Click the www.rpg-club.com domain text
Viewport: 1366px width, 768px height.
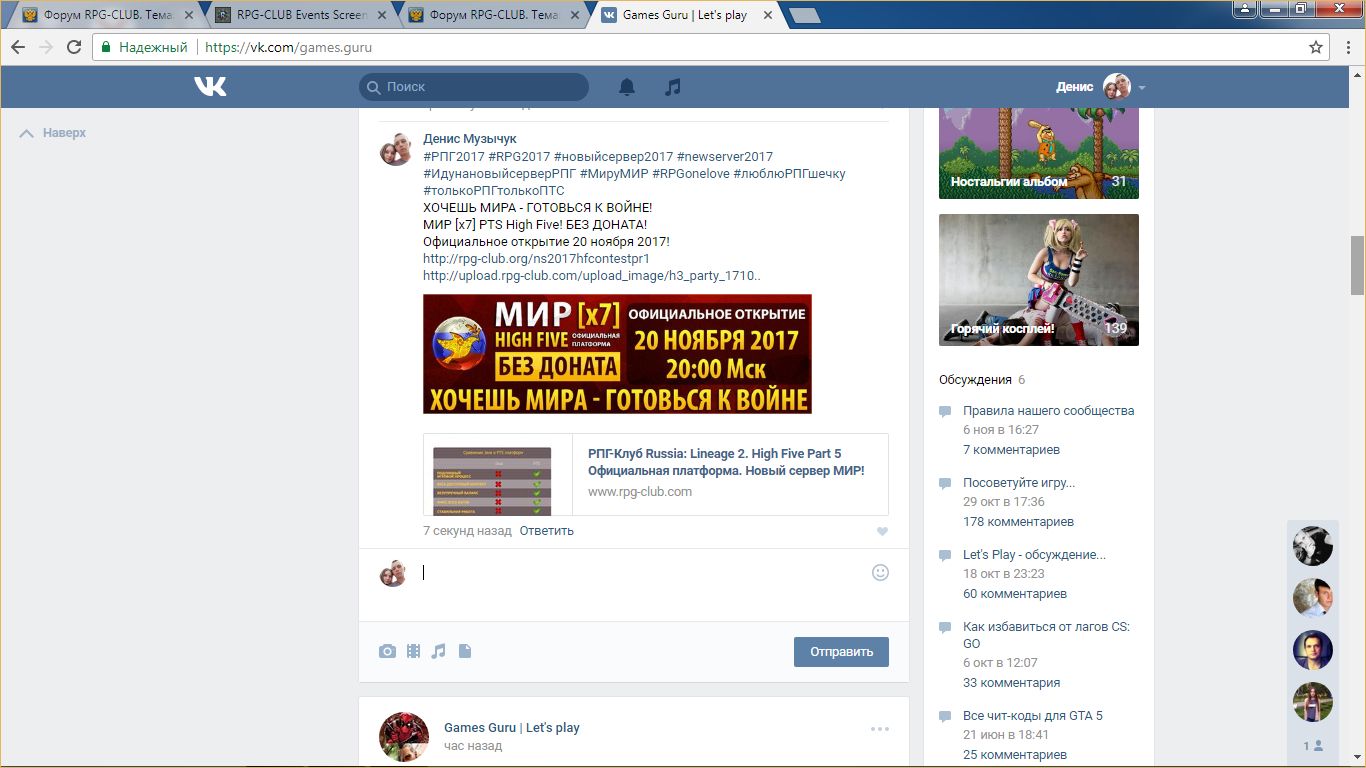tap(640, 492)
